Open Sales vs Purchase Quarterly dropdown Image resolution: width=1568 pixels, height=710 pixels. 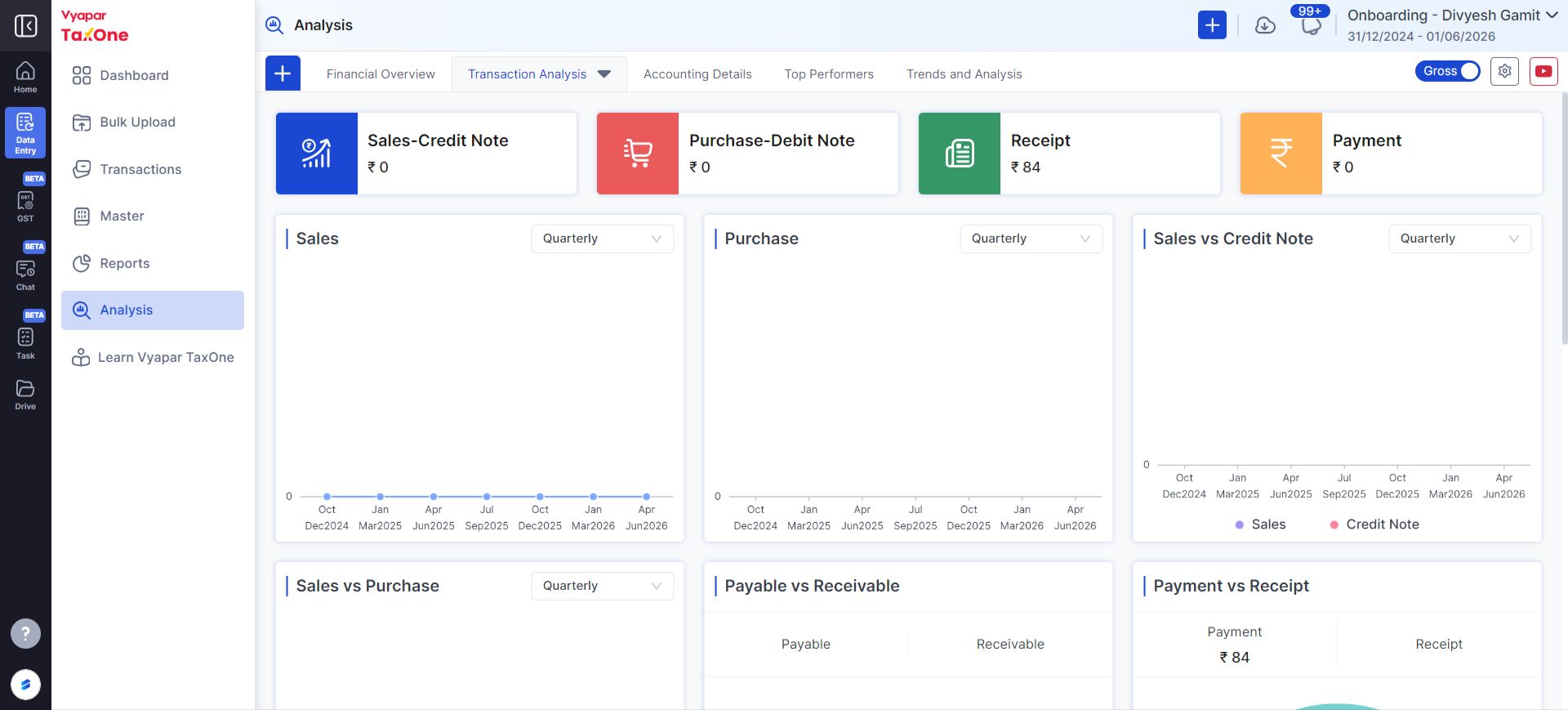tap(602, 586)
